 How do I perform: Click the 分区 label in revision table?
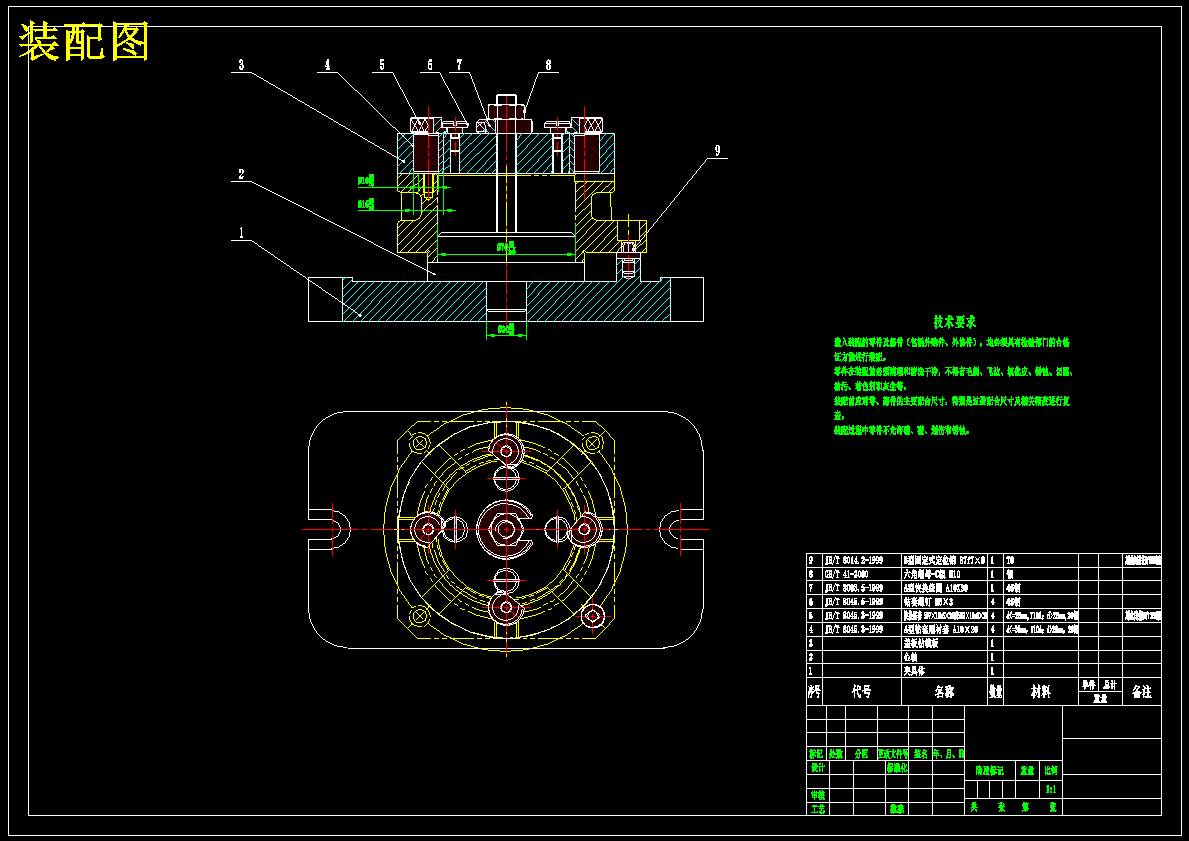tap(861, 754)
